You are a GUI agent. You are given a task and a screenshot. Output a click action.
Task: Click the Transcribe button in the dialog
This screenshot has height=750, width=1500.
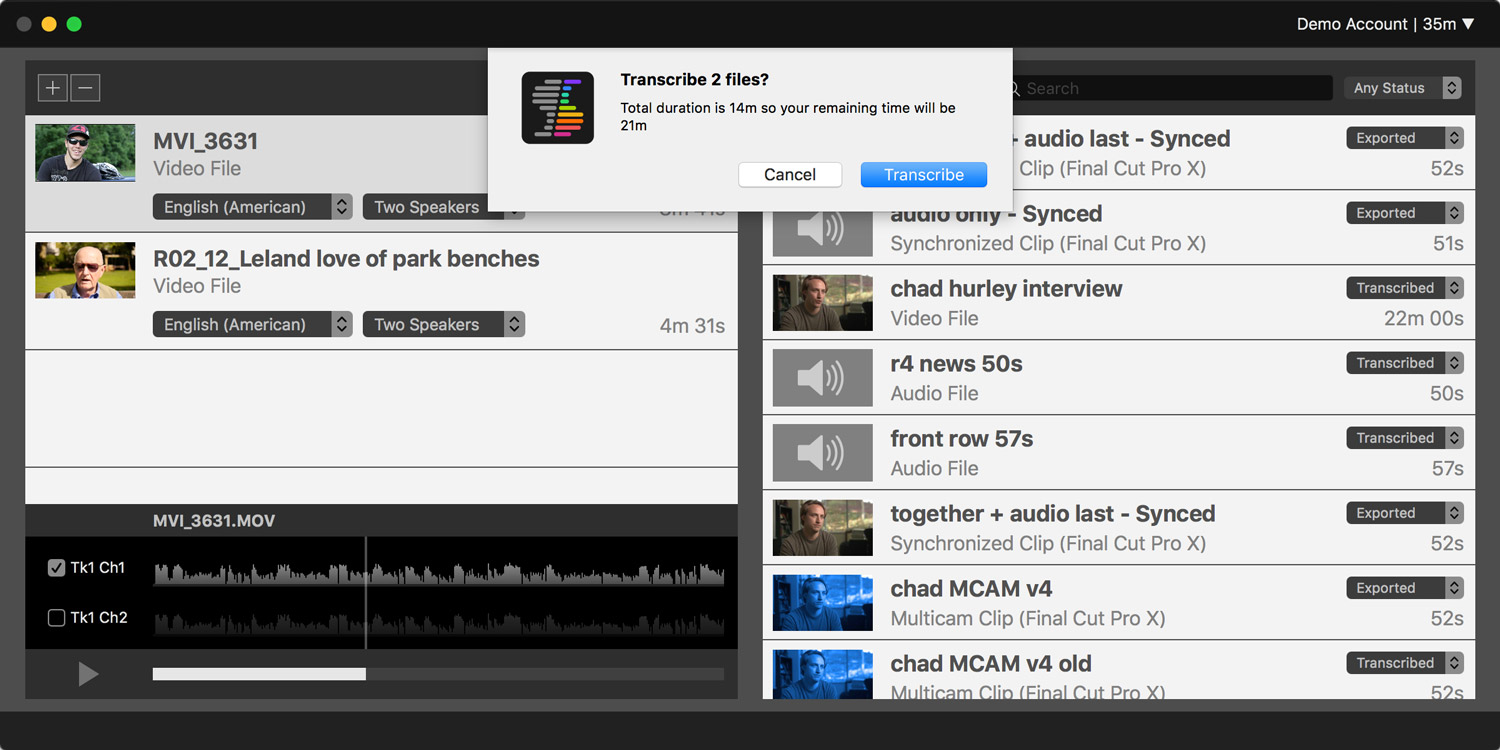coord(923,175)
